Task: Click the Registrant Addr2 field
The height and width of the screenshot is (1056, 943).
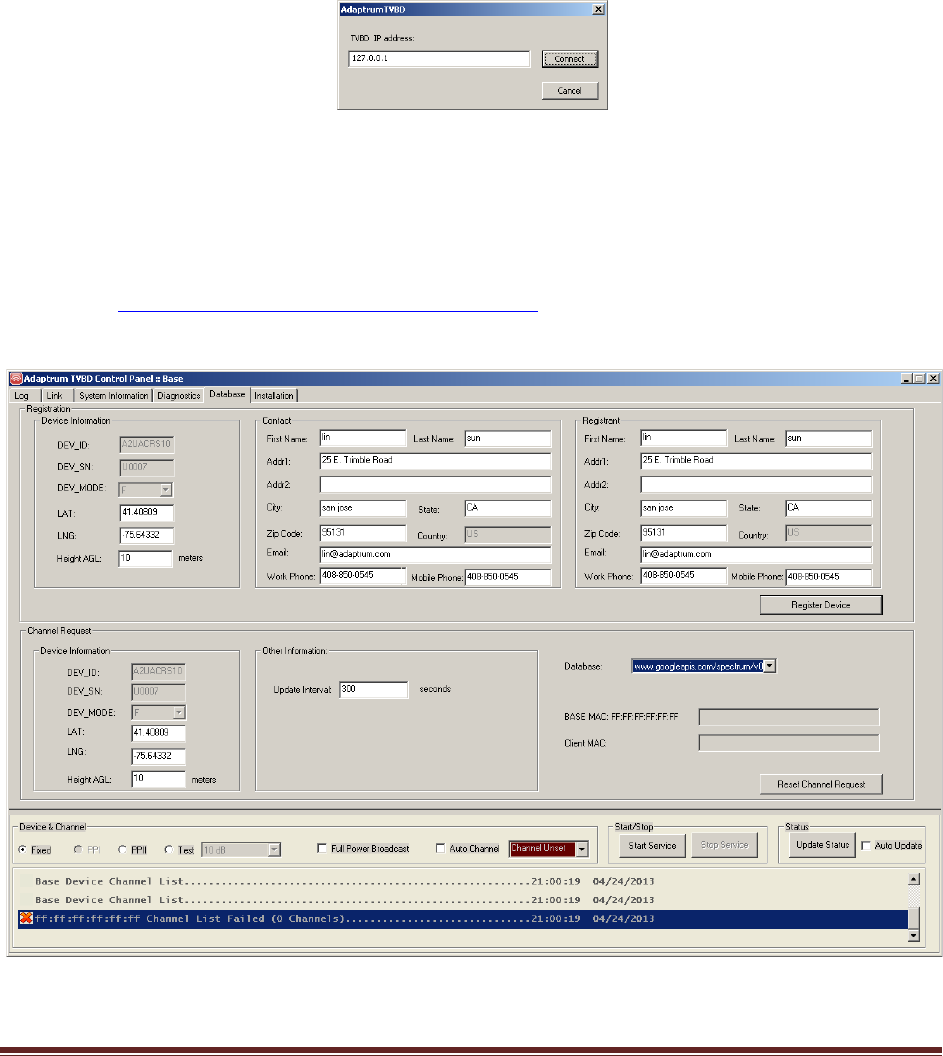Action: click(756, 485)
